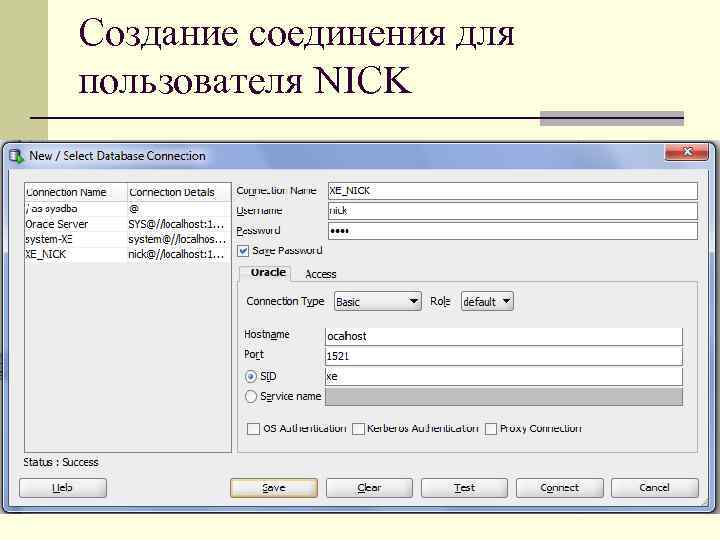Enable OS Authentication checkbox

(x=253, y=428)
